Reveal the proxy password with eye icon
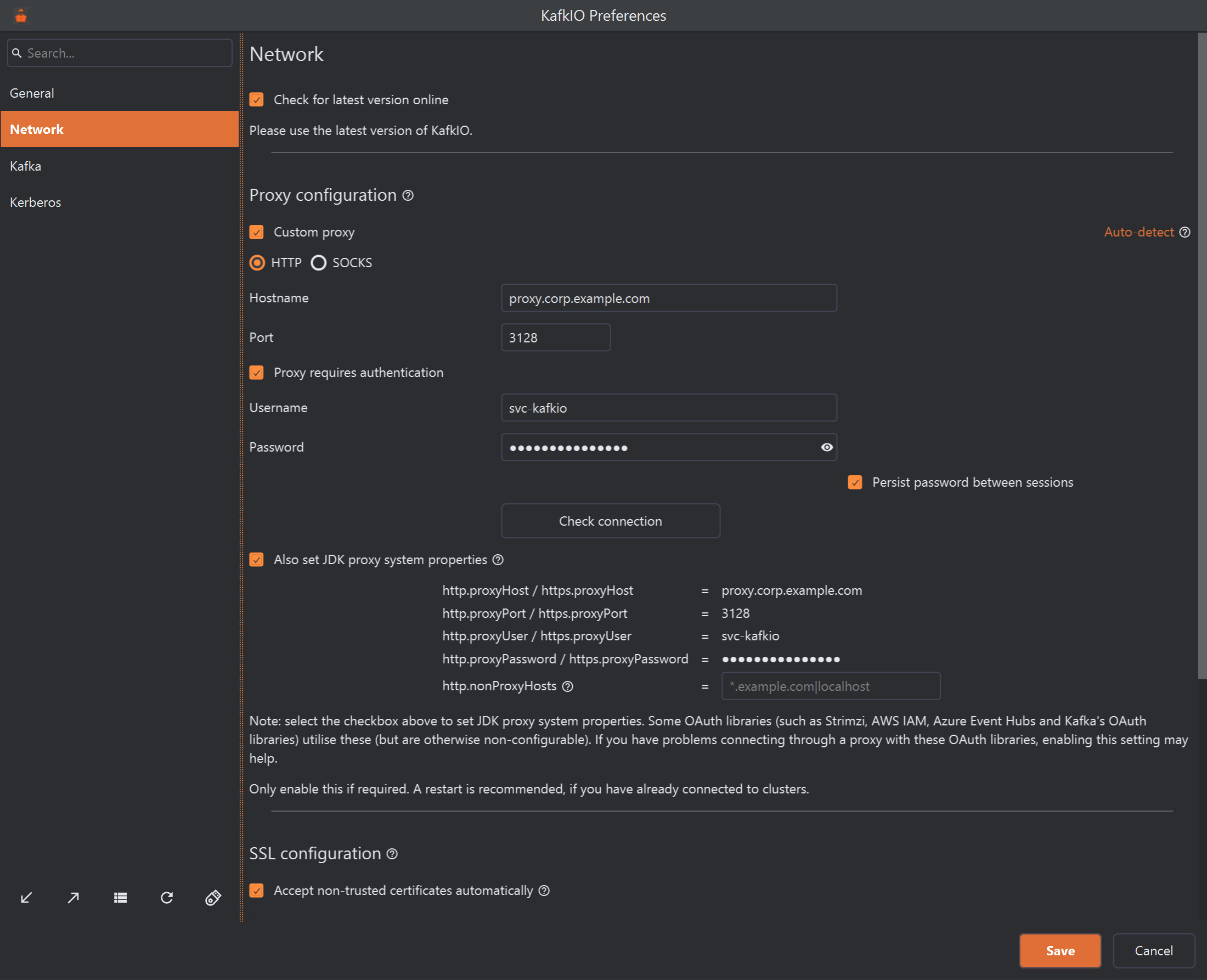Viewport: 1207px width, 980px height. coord(827,447)
